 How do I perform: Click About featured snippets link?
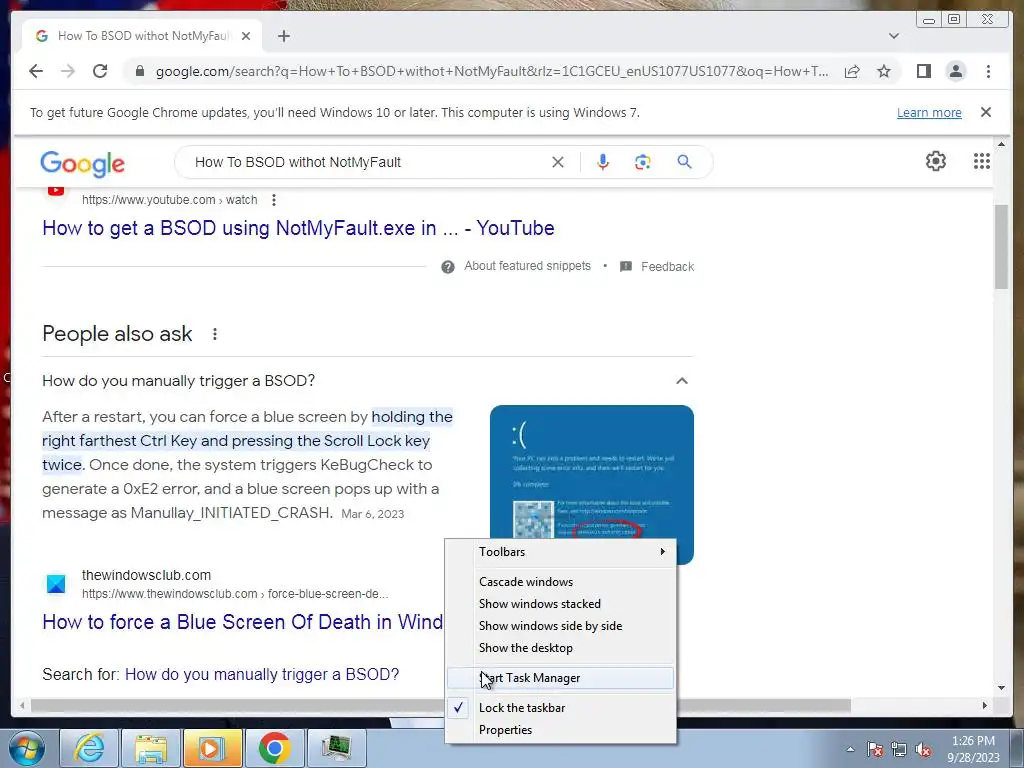pyautogui.click(x=527, y=266)
